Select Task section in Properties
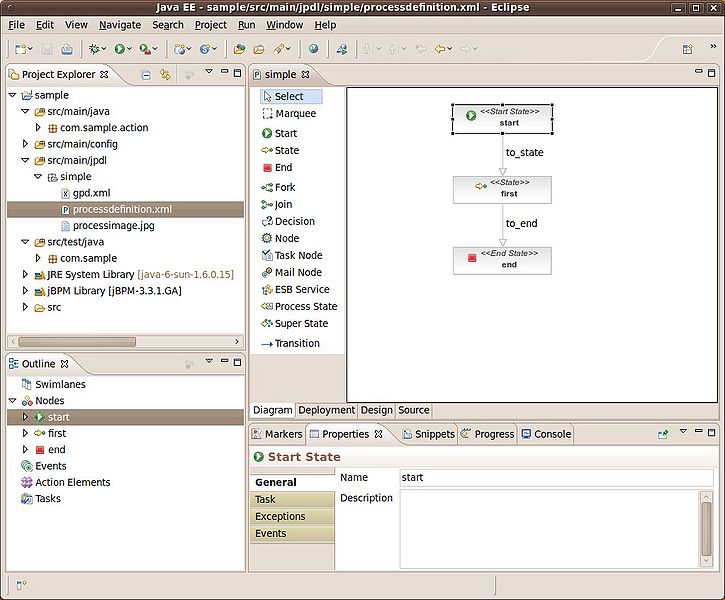Viewport: 725px width, 600px height. (292, 500)
